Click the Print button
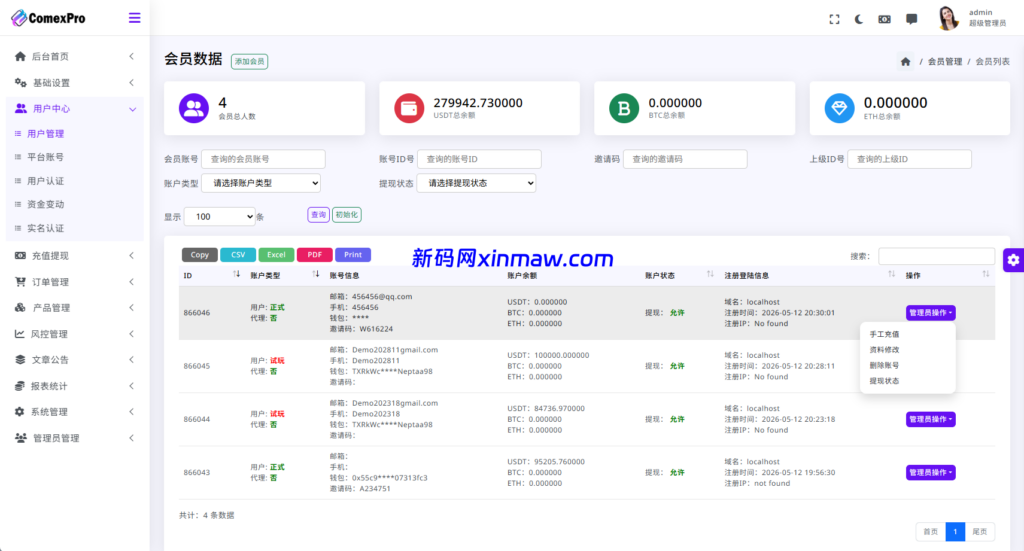Image resolution: width=1024 pixels, height=551 pixels. coord(353,255)
